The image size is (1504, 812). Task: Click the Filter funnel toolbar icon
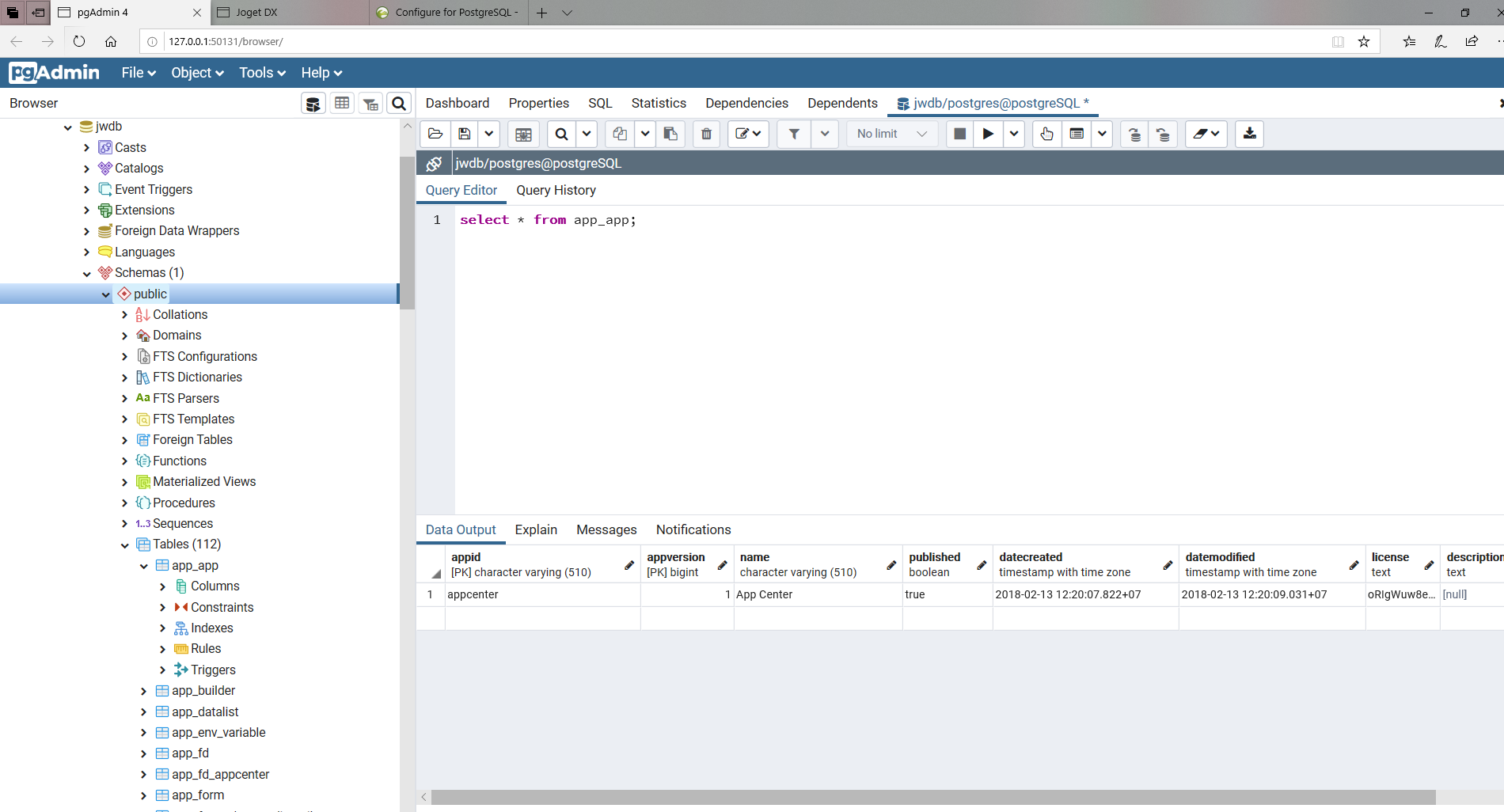[794, 134]
